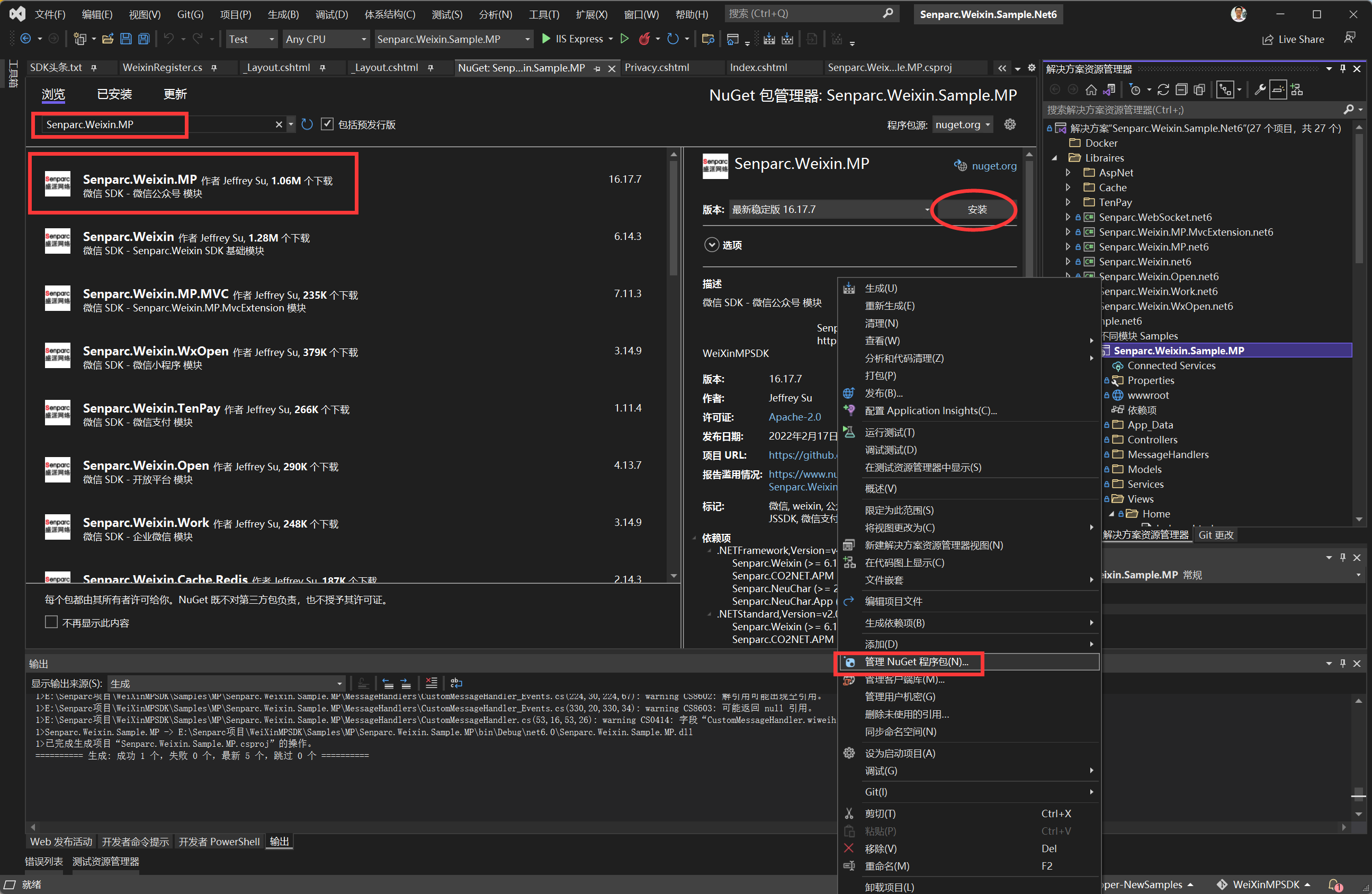Unpin the SDK头条.txt editor tab
Image resolution: width=1372 pixels, height=894 pixels.
93,67
